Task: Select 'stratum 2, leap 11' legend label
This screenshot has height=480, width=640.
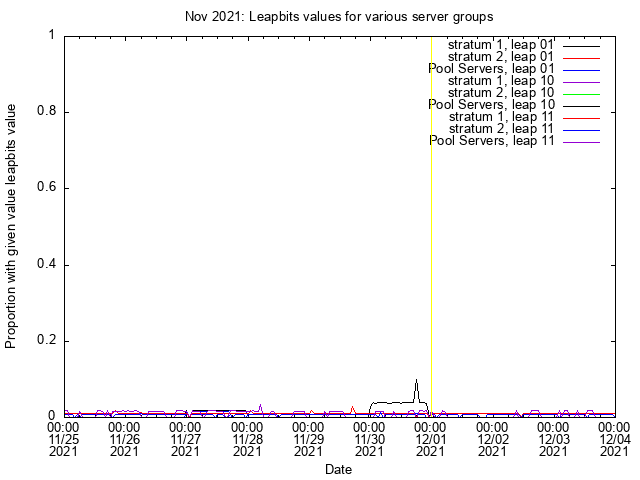Action: point(499,129)
